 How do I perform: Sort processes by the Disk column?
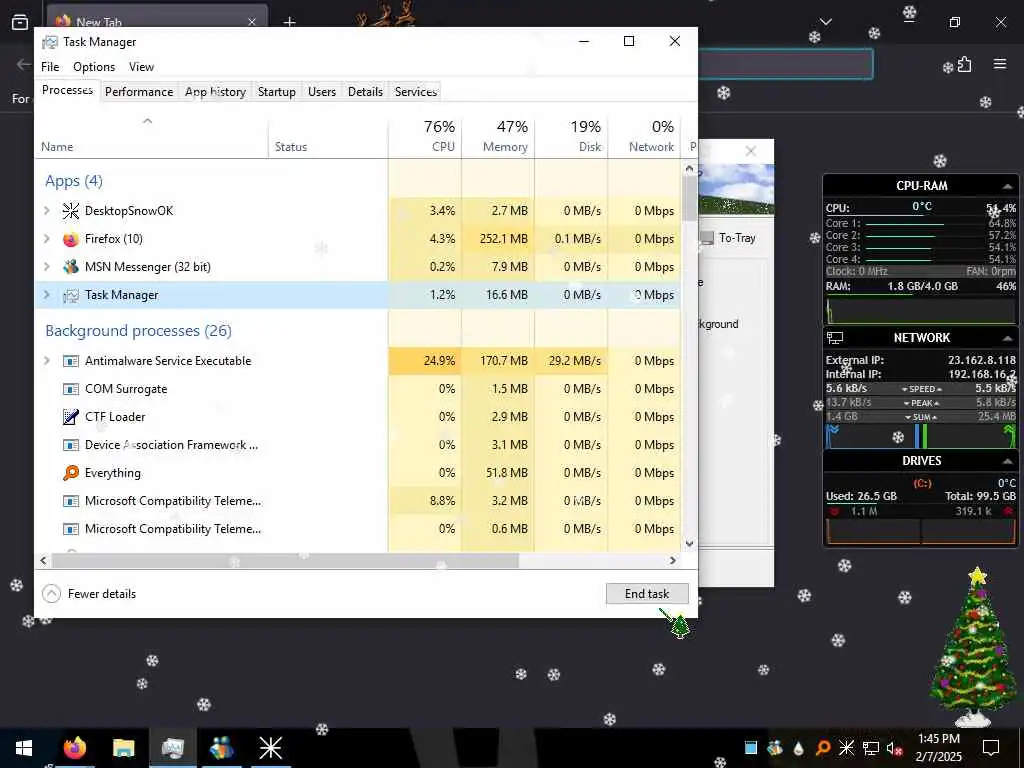coord(571,136)
